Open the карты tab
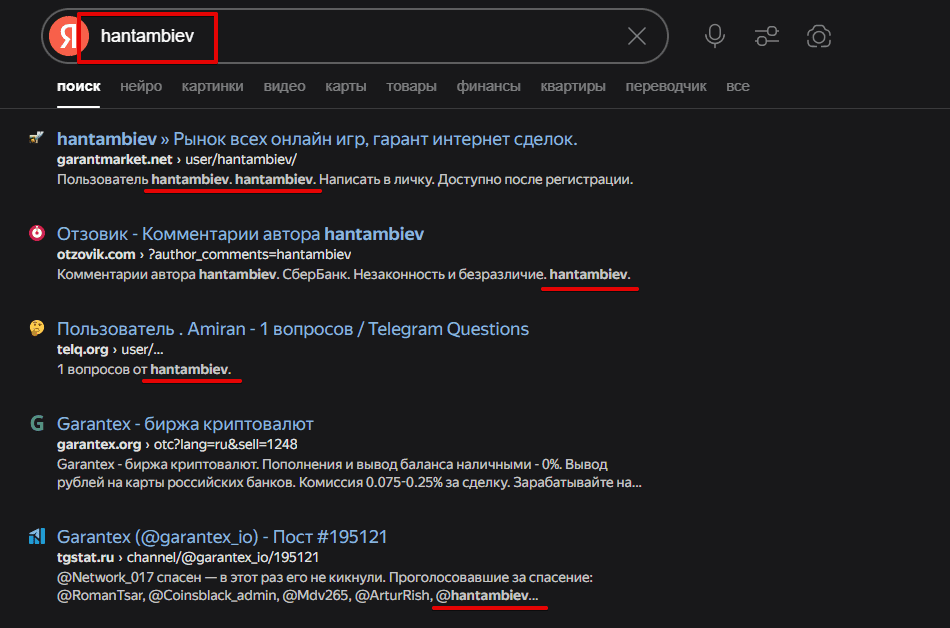The height and width of the screenshot is (628, 950). 345,87
